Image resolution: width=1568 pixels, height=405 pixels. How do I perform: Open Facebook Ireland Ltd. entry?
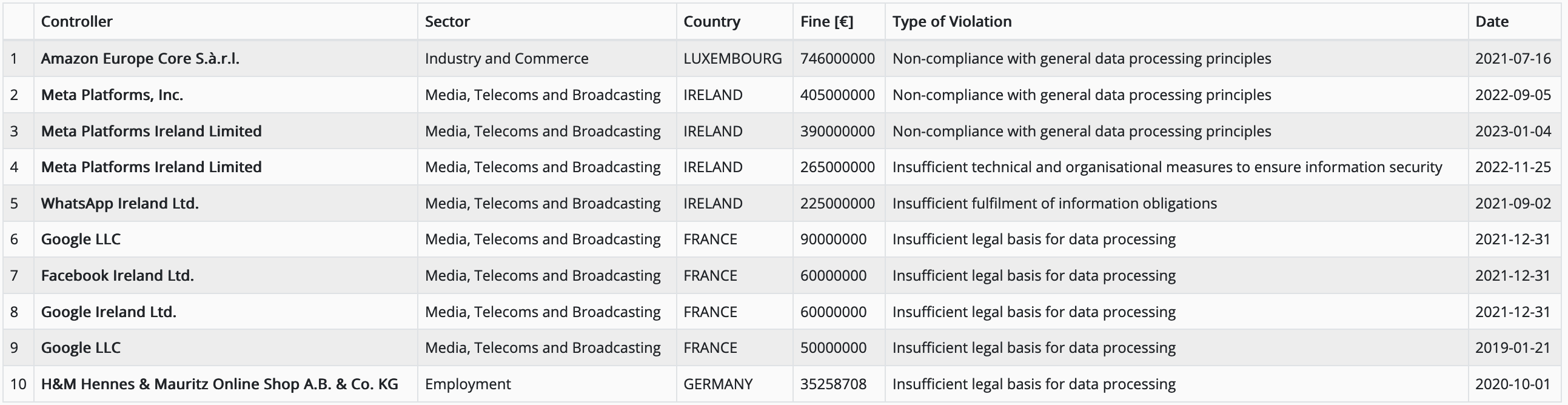118,276
